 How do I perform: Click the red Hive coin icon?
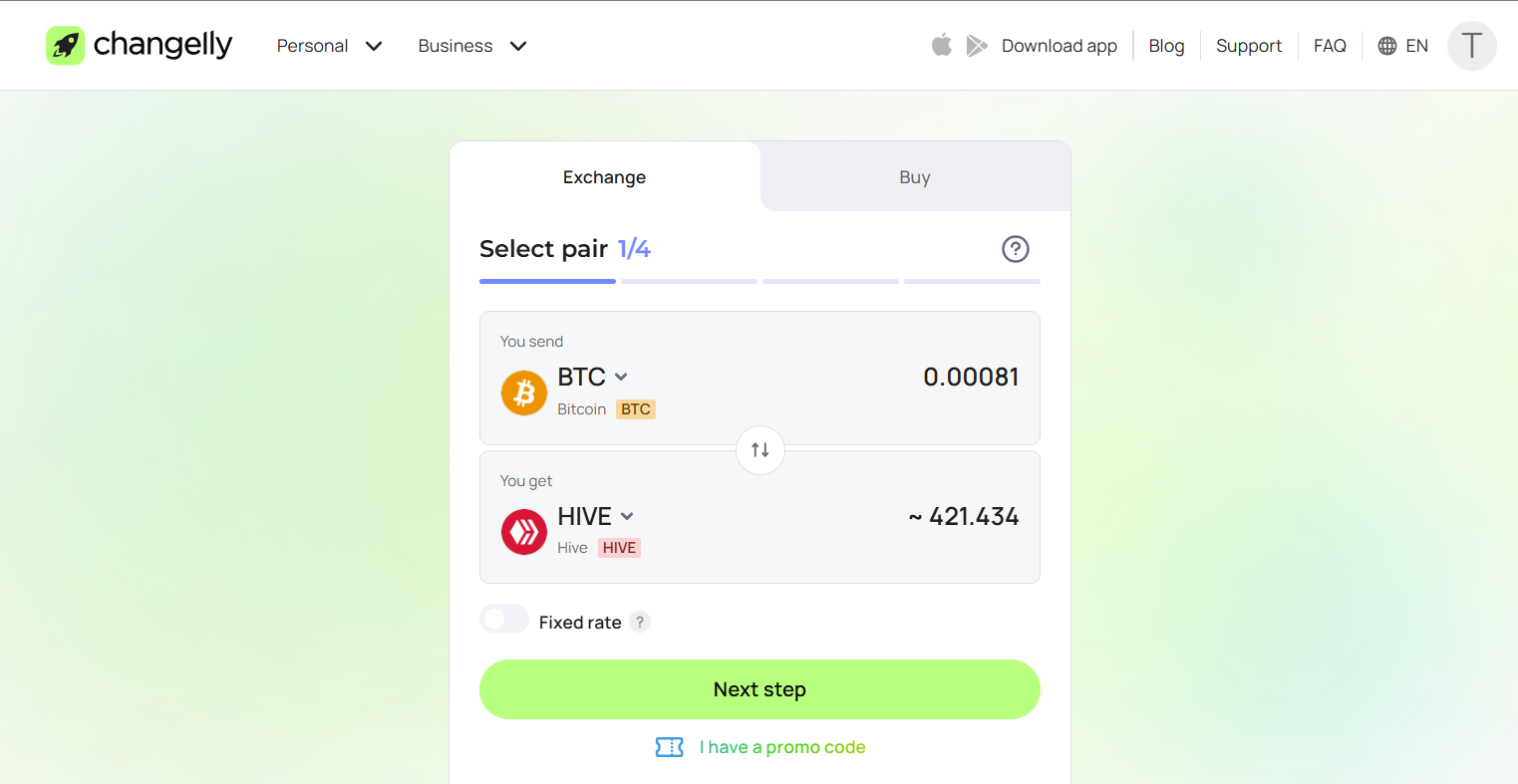[x=523, y=532]
